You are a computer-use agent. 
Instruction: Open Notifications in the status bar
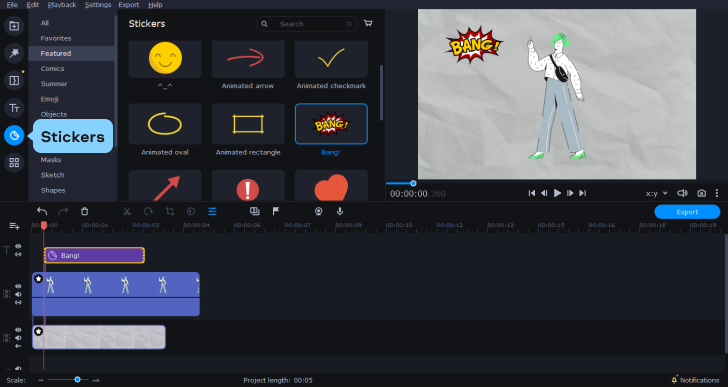[x=695, y=380]
